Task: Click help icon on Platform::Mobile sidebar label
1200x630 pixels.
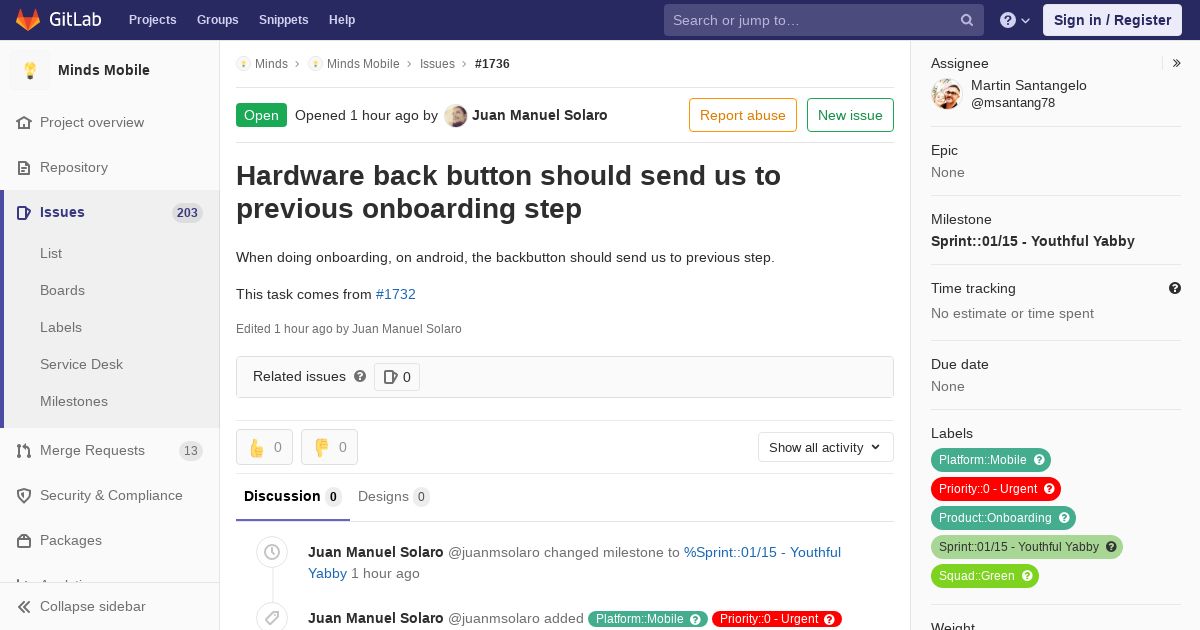Action: pos(1039,460)
